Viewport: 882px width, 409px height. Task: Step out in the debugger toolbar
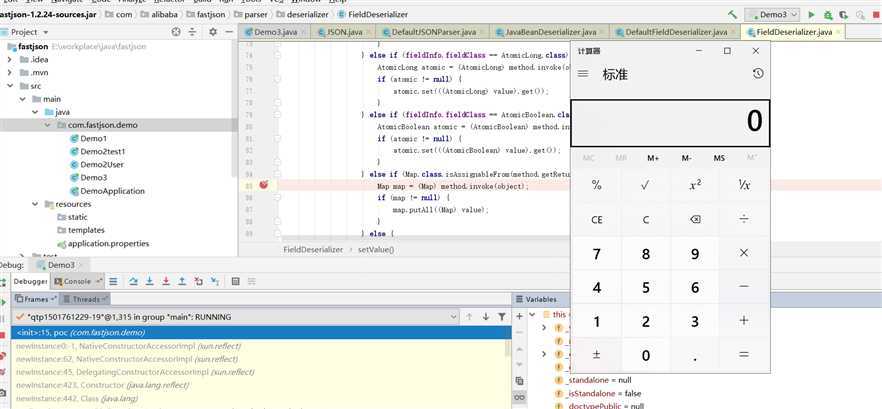click(x=182, y=281)
